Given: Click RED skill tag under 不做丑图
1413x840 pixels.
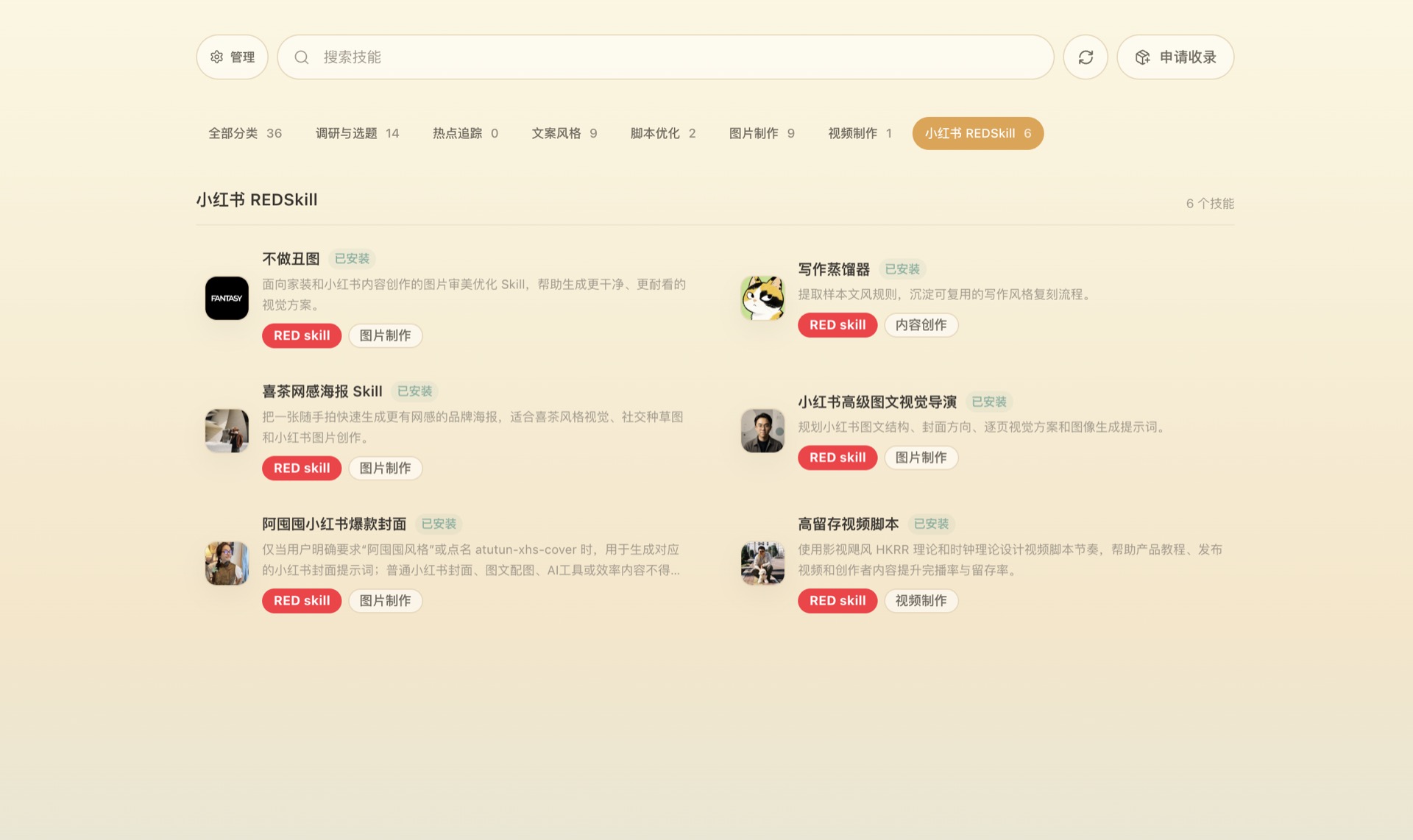Looking at the screenshot, I should (x=302, y=335).
